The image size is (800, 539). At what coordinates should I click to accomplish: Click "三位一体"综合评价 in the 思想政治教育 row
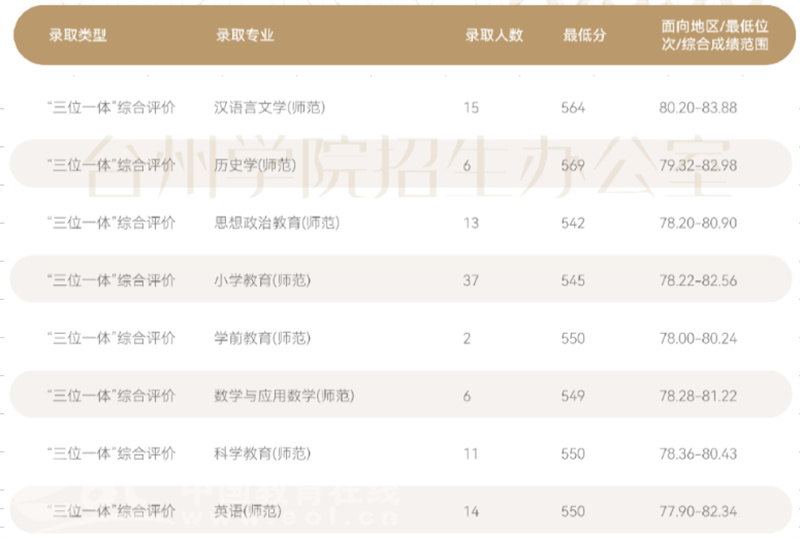pyautogui.click(x=111, y=223)
